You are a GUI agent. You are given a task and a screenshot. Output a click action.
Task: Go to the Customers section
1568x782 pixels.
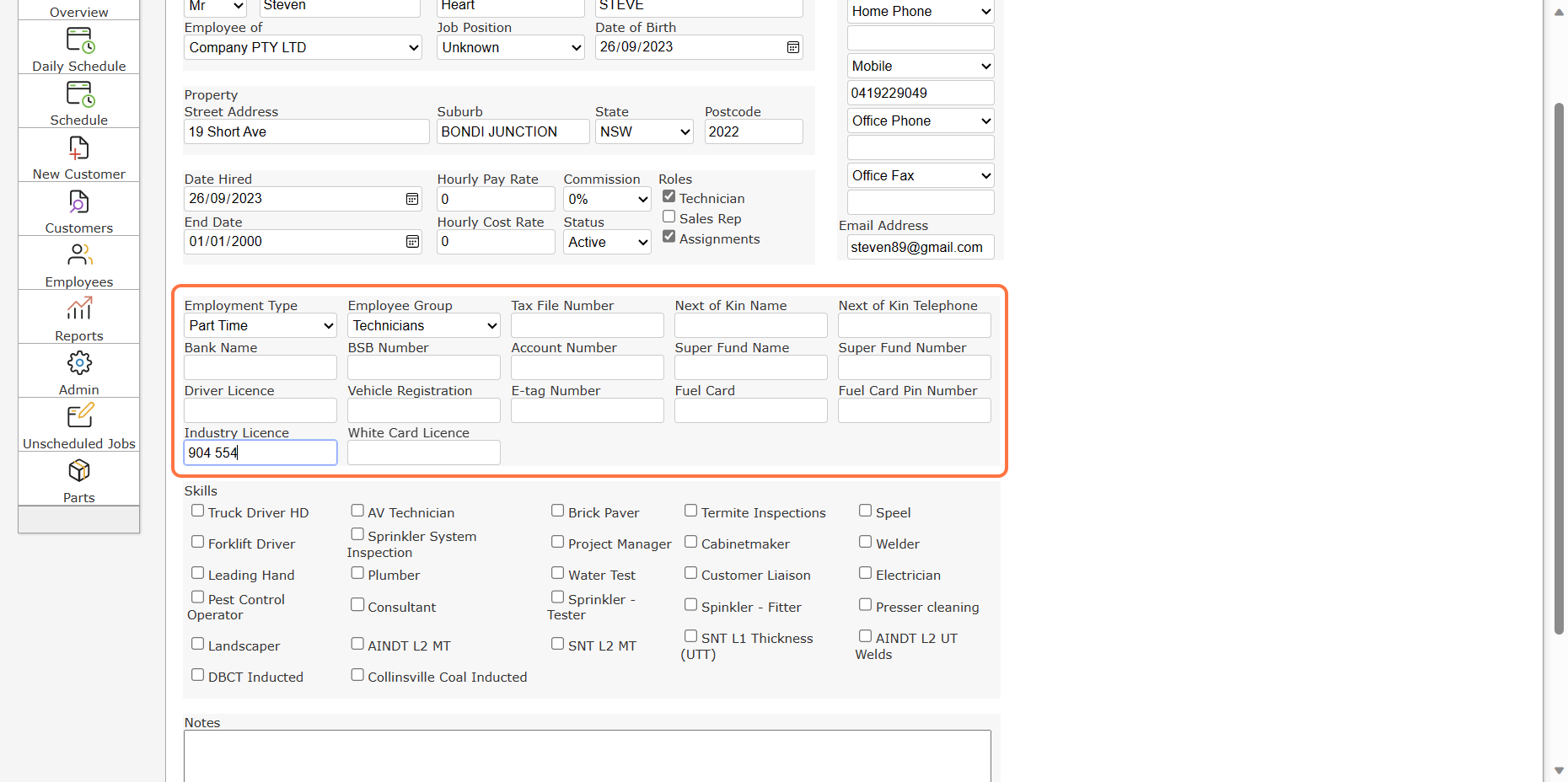(78, 209)
